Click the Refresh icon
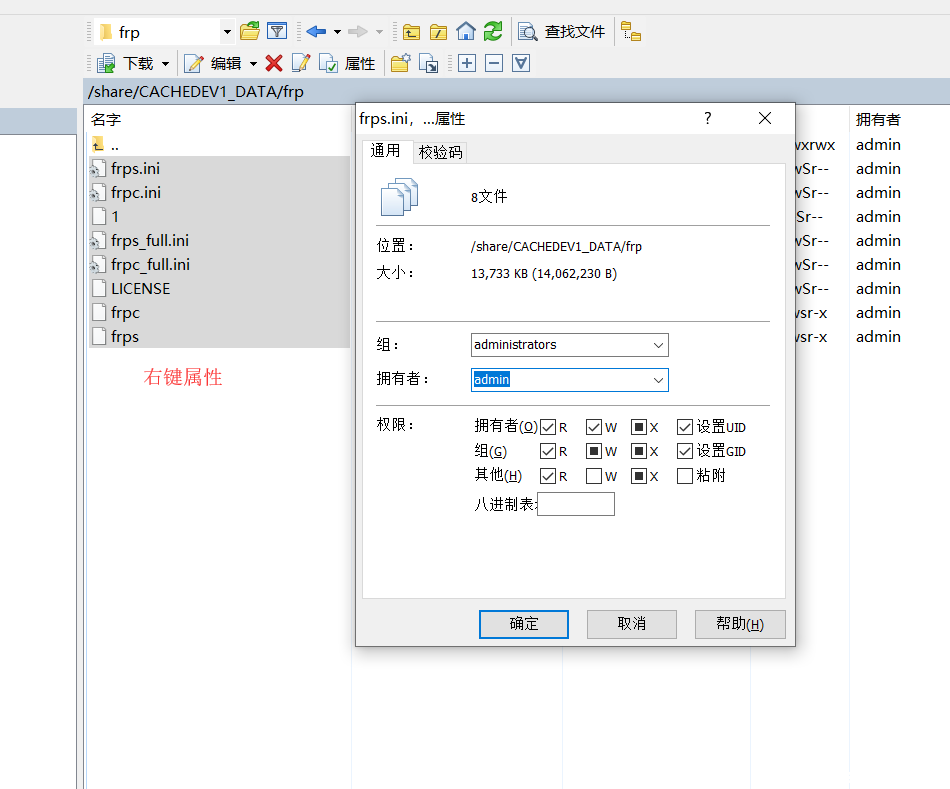This screenshot has width=950, height=789. (x=492, y=31)
